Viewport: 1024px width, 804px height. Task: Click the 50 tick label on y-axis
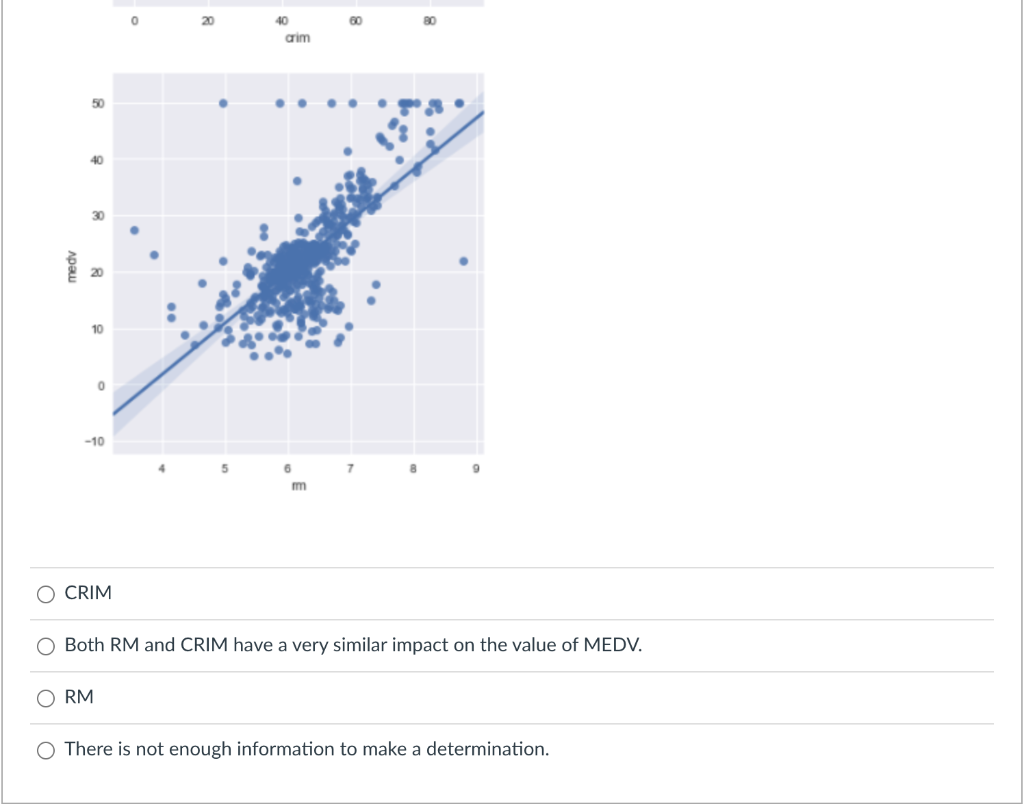99,104
